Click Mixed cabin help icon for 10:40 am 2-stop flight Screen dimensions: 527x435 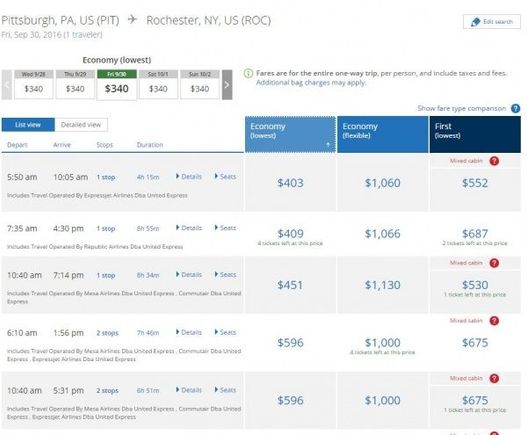pos(494,379)
